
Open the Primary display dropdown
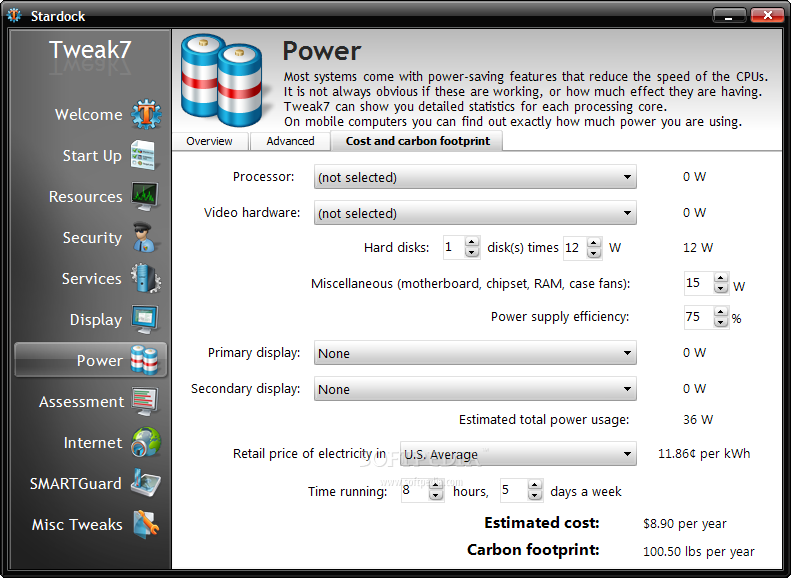pos(475,353)
